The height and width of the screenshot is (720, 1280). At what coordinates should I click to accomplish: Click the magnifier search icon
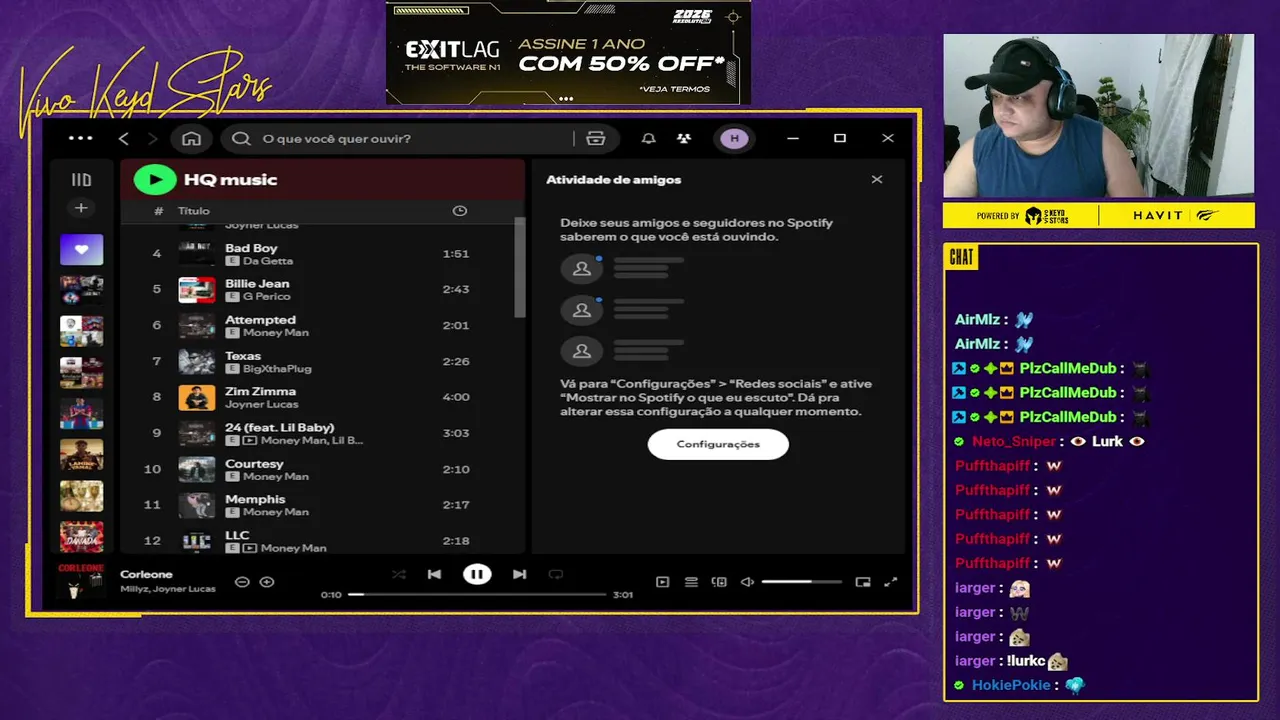pyautogui.click(x=241, y=138)
